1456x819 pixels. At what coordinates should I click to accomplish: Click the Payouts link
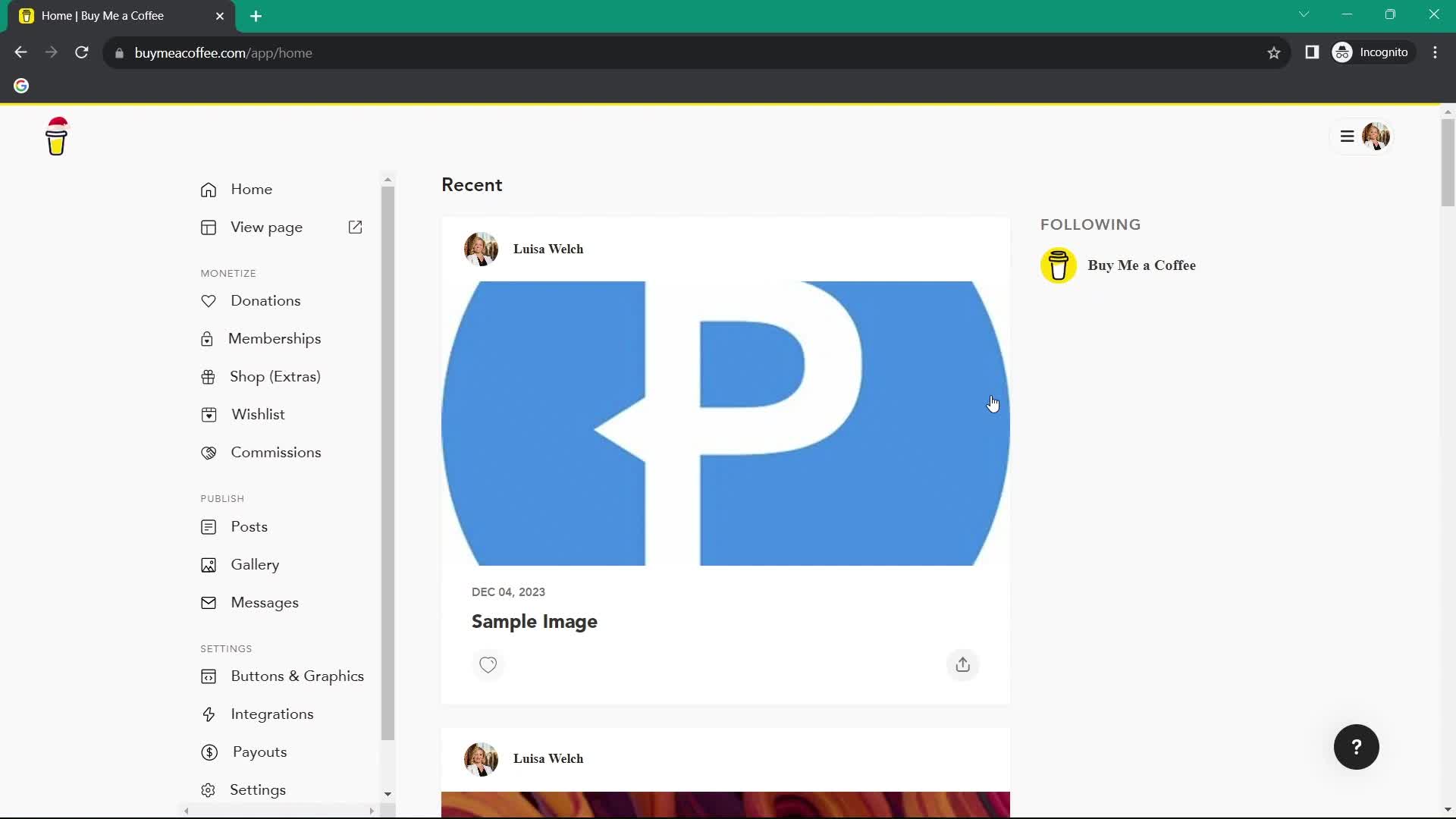pos(260,752)
